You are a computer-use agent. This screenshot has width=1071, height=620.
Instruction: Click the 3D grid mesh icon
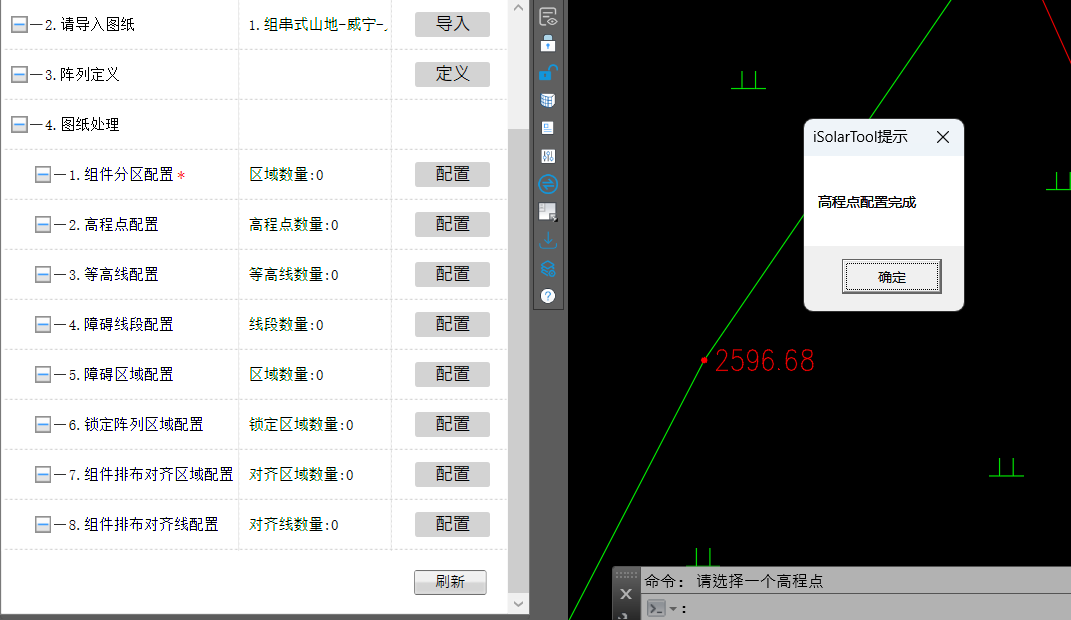pos(548,100)
